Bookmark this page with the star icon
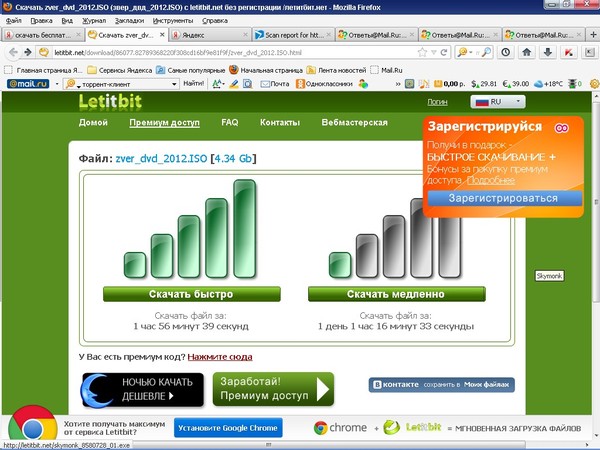 [422, 52]
